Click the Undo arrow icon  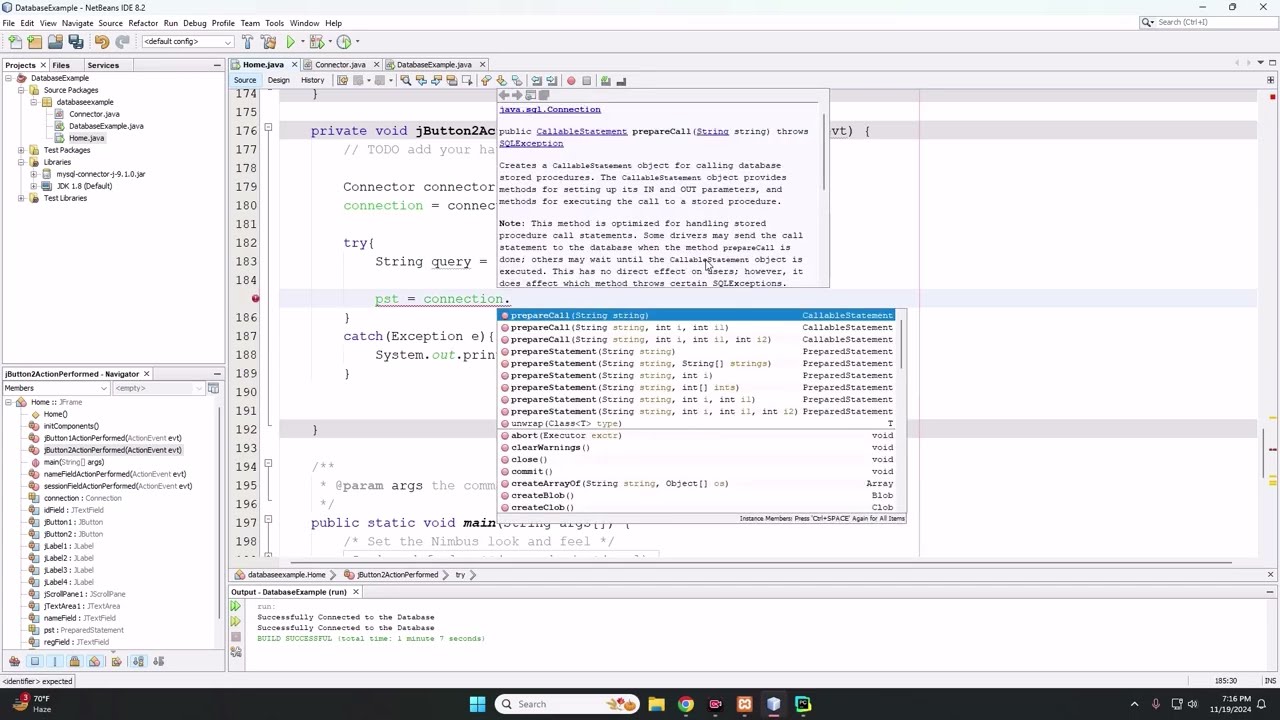tap(102, 42)
